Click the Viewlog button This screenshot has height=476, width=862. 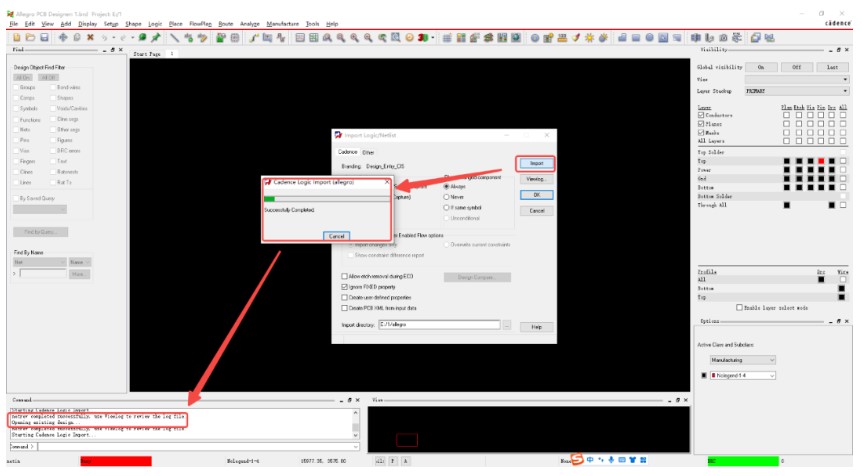(536, 179)
